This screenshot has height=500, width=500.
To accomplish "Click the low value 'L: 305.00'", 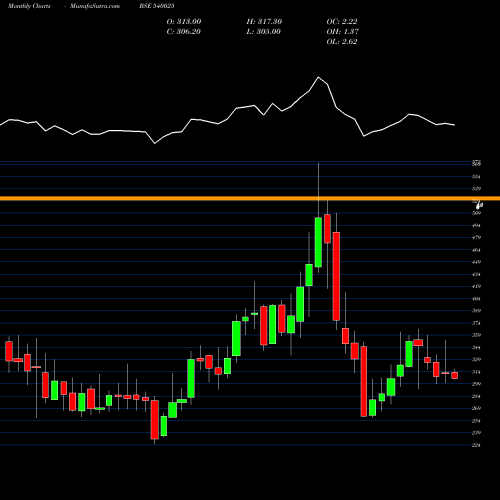I will [263, 32].
